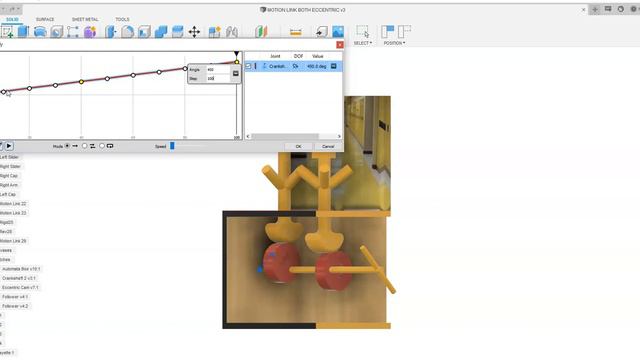Pick the Hole tool icon
Screen dimensions: 640x360
click(57, 32)
